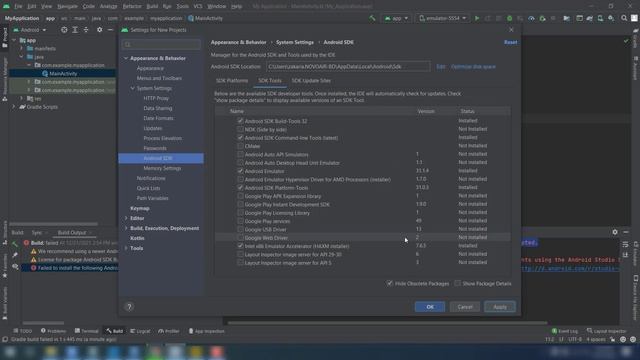This screenshot has height=360, width=640.
Task: Open the SDK Manager toolbar icon
Action: (x=611, y=18)
